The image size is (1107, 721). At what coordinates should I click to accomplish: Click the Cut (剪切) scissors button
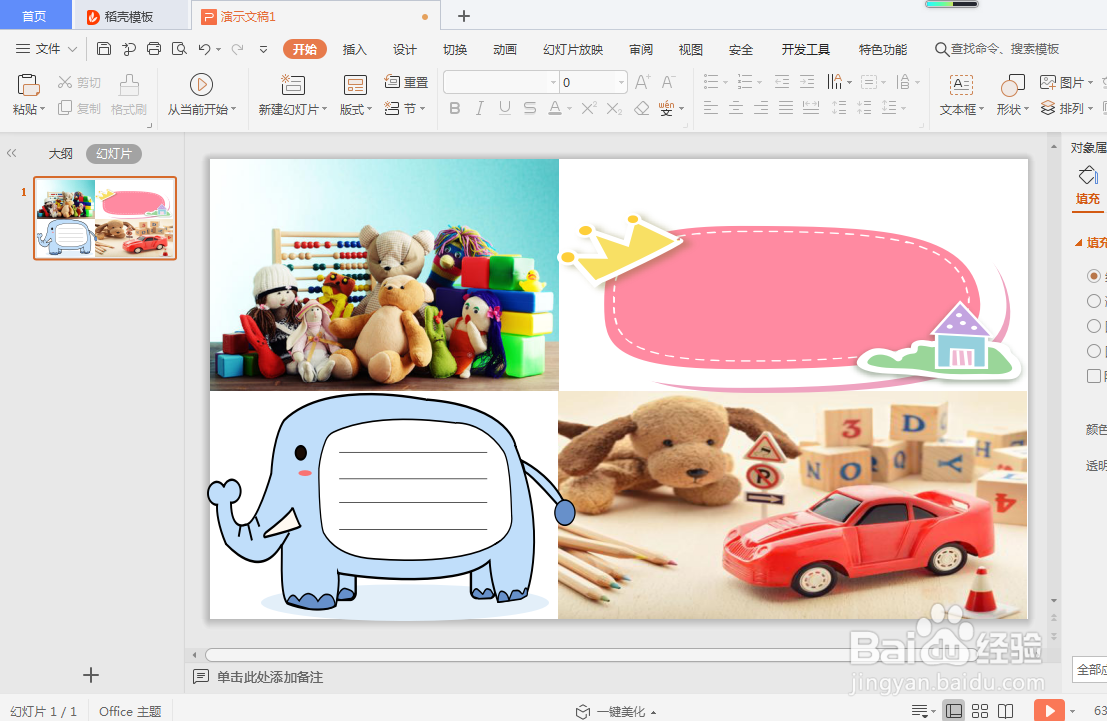tap(79, 83)
